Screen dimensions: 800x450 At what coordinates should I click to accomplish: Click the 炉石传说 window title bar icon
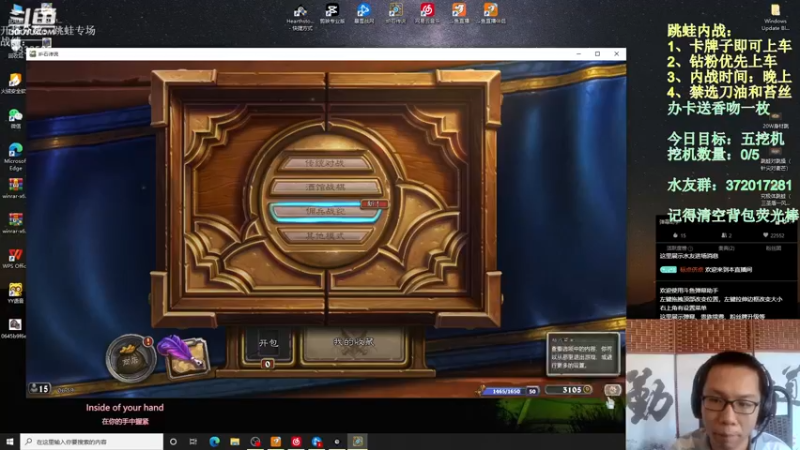pyautogui.click(x=33, y=54)
